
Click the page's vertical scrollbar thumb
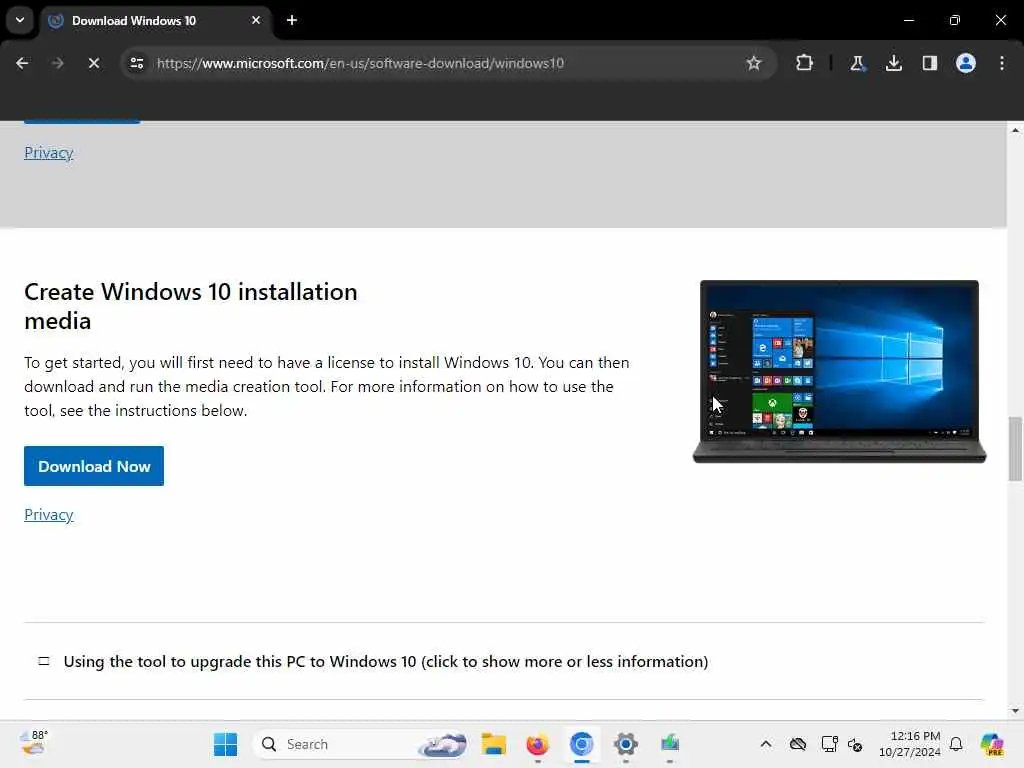[x=1015, y=449]
